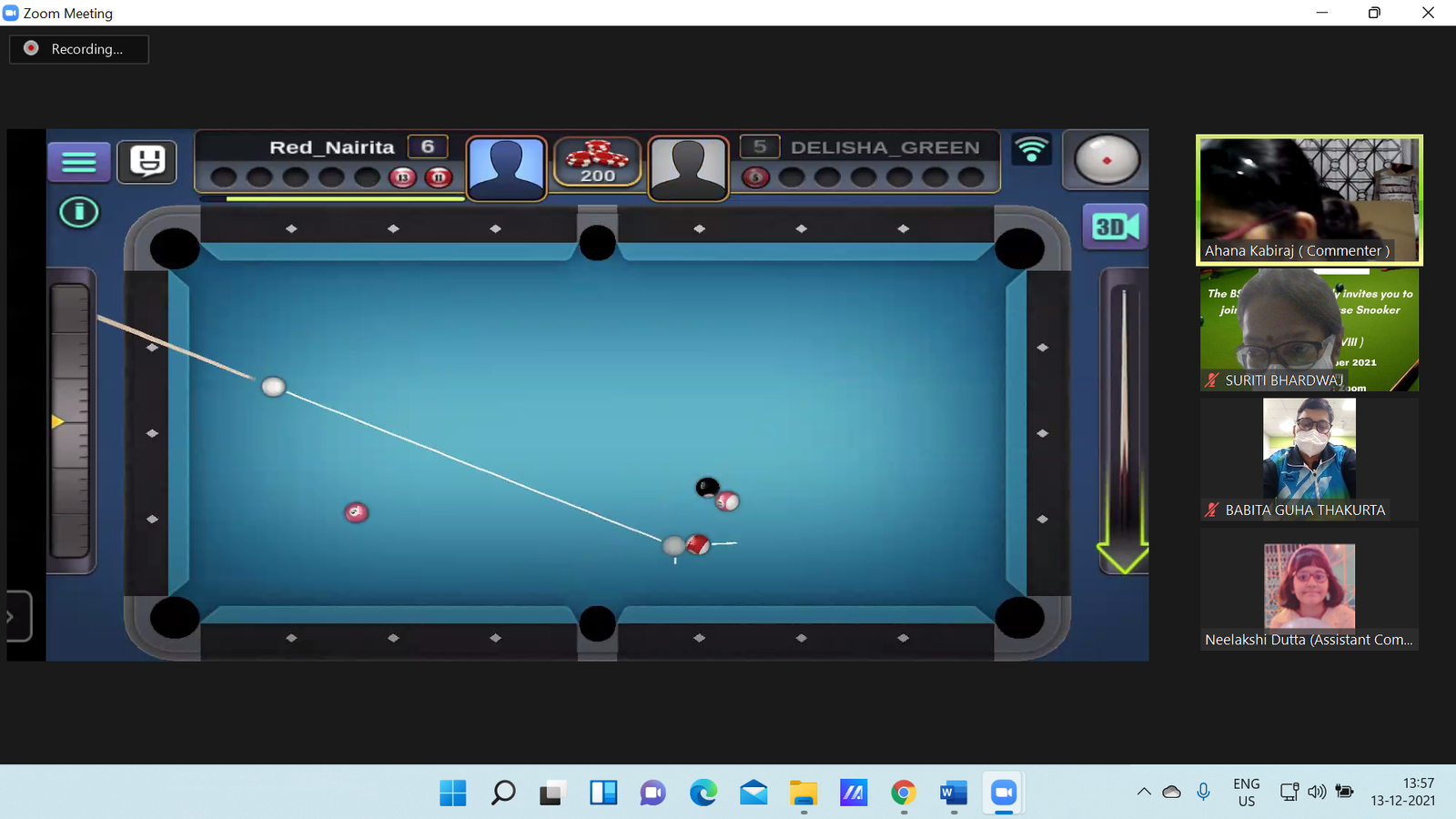Click the cue power bar on right
1456x819 pixels.
[1125, 419]
